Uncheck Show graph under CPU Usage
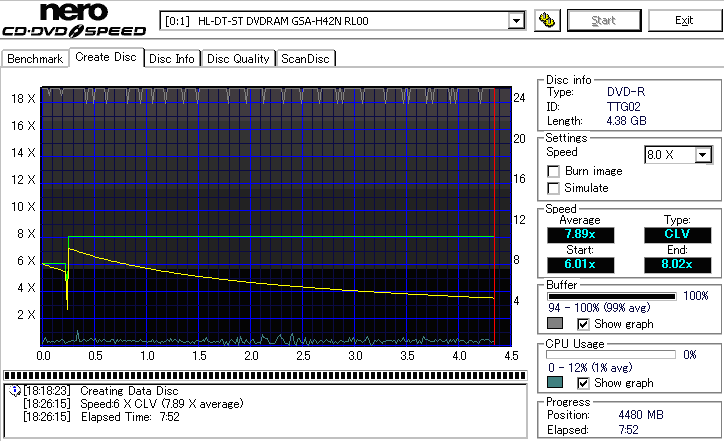724x441 pixels. (583, 383)
